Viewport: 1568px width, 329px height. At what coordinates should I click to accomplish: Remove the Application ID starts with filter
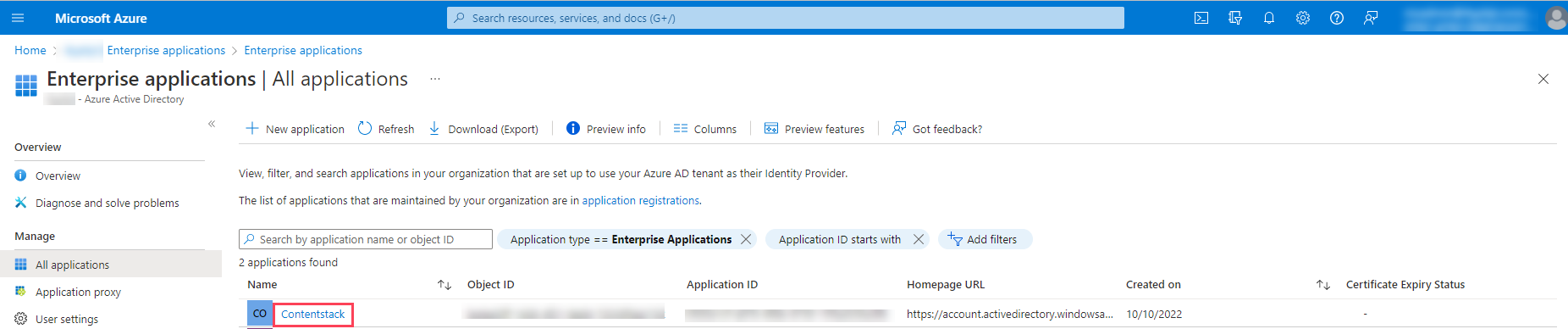pos(919,239)
